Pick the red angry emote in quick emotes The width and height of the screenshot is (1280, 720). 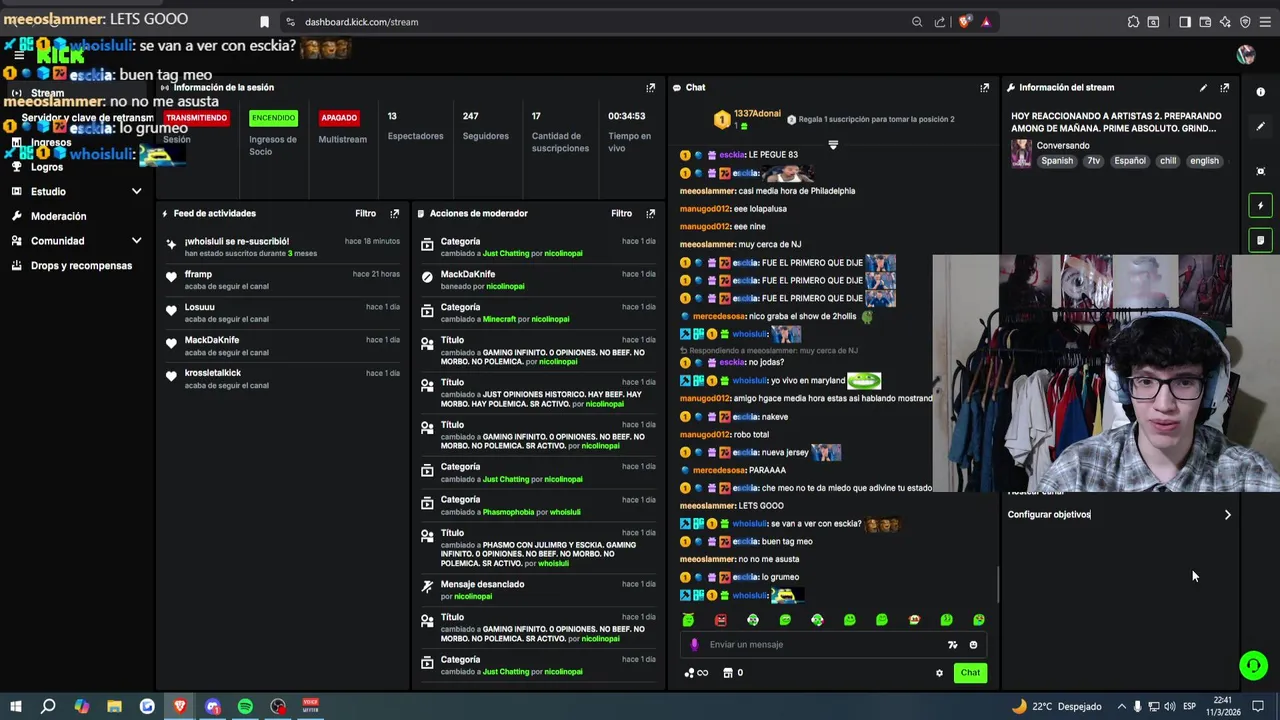pyautogui.click(x=720, y=620)
